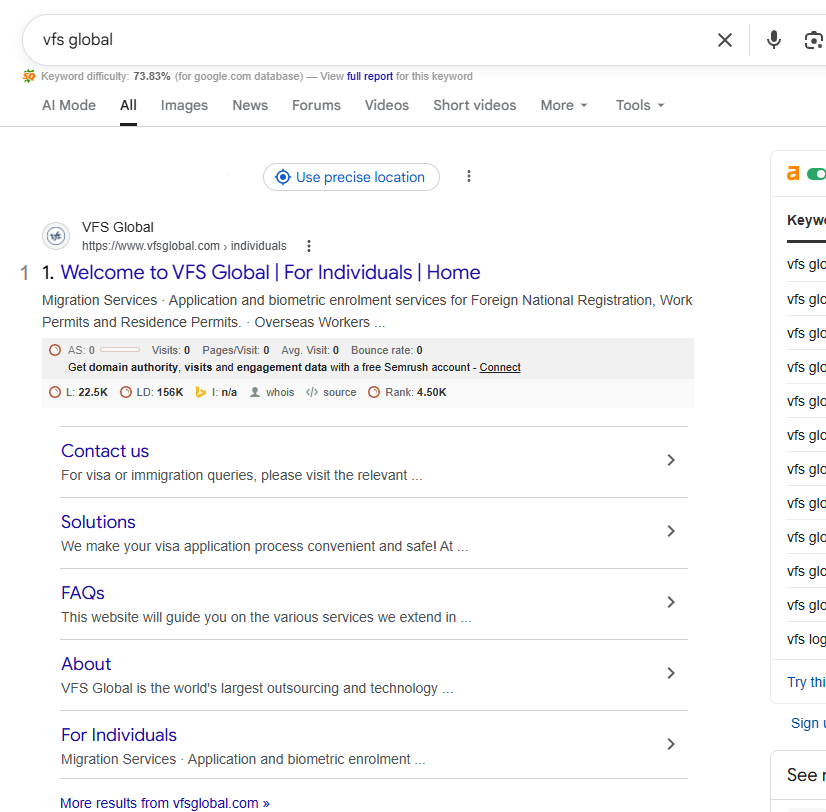Click the 'Keyword difficulty: 73.83%' text
This screenshot has width=826, height=812.
pyautogui.click(x=105, y=76)
